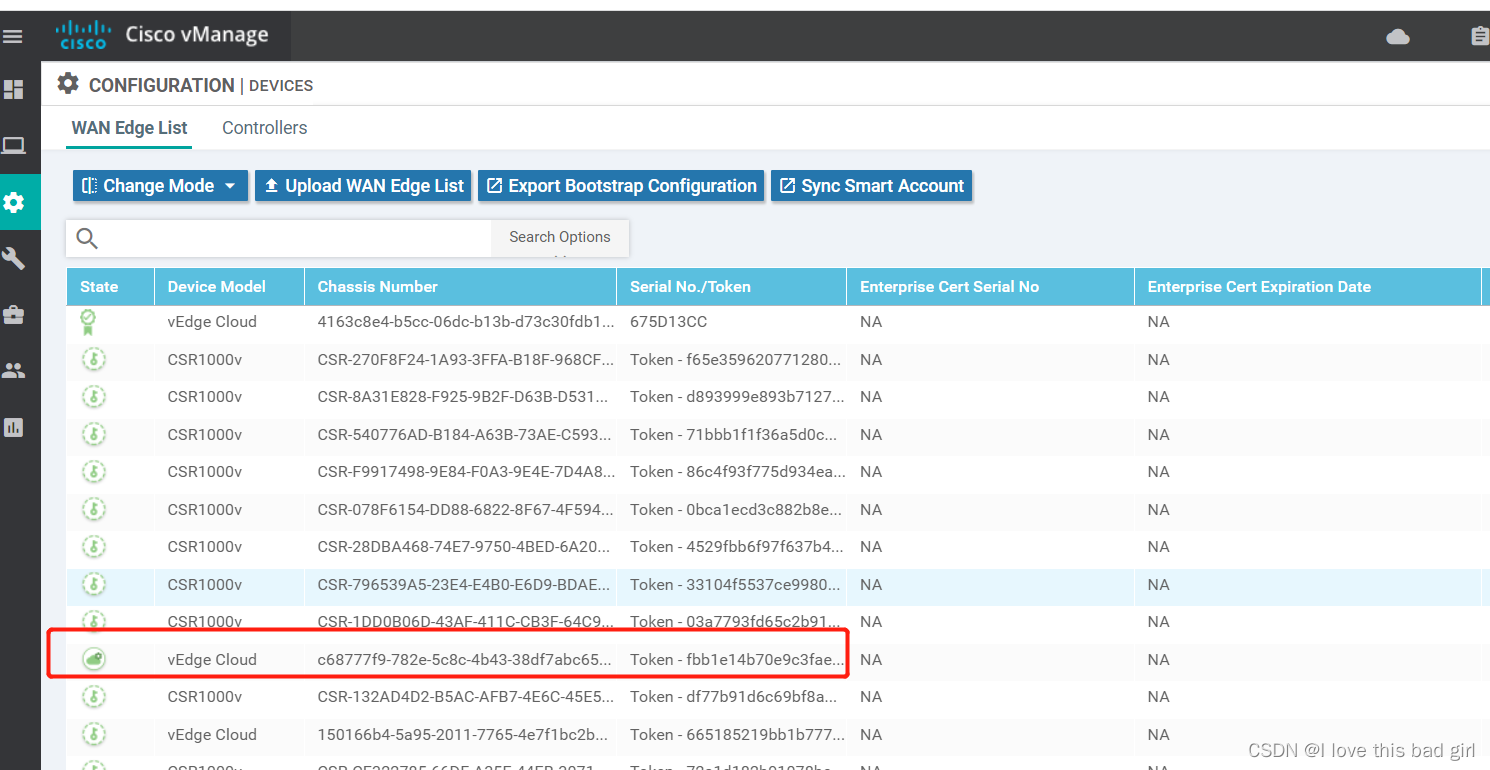Click state icon of CSR-796539A5 row
Image resolution: width=1490 pixels, height=770 pixels.
(94, 585)
